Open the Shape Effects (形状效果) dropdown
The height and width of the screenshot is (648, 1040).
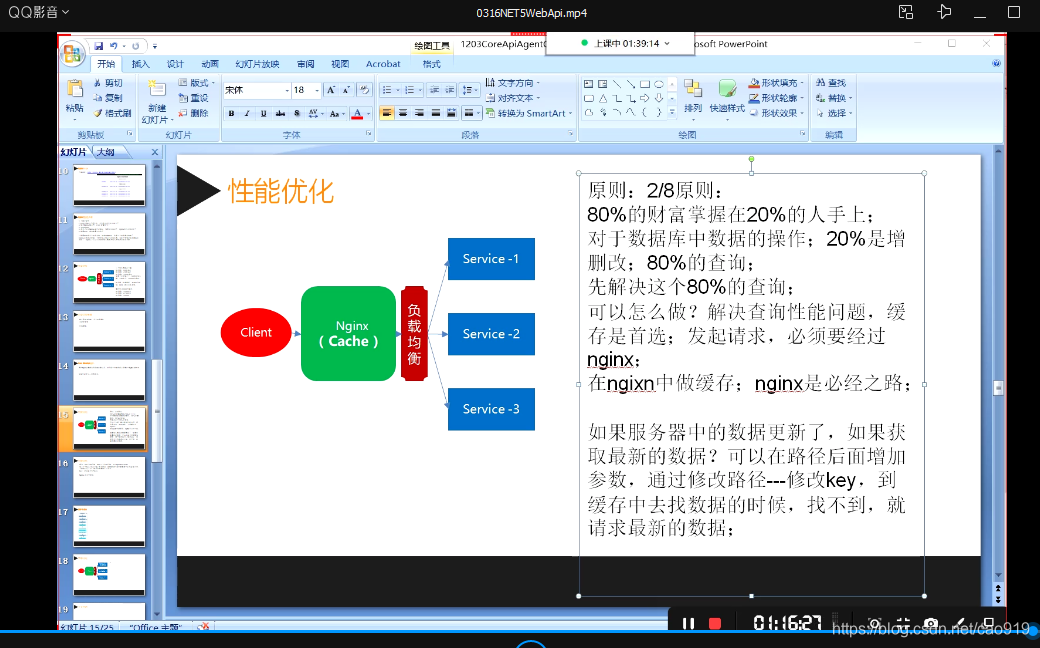coord(777,113)
